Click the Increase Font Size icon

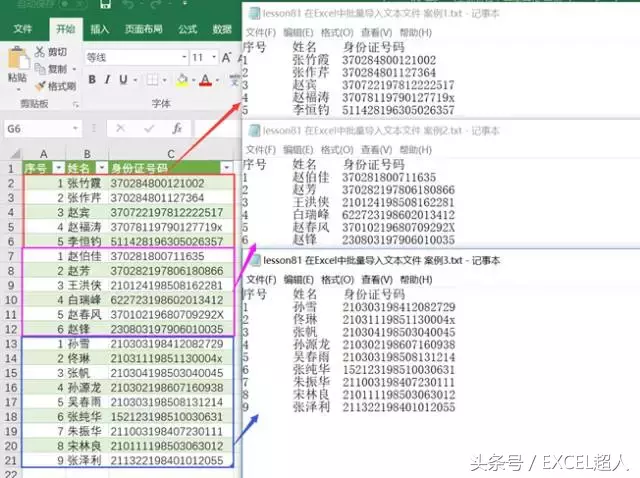coord(227,58)
